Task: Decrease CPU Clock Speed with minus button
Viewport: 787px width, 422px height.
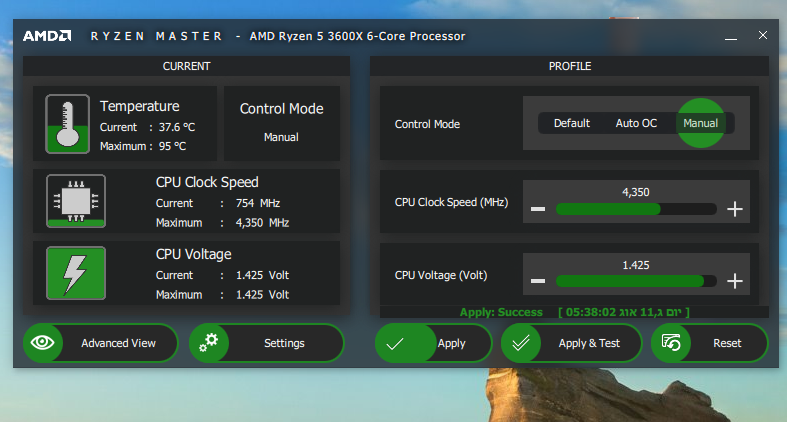Action: (538, 209)
